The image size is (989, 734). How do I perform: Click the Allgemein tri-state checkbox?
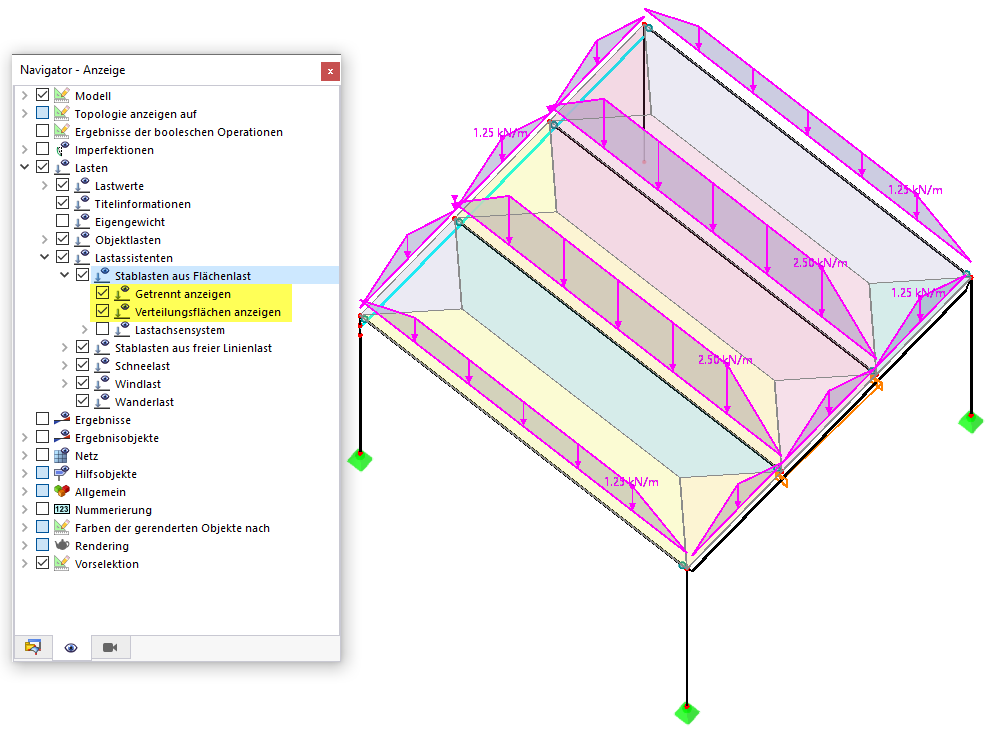tap(42, 491)
